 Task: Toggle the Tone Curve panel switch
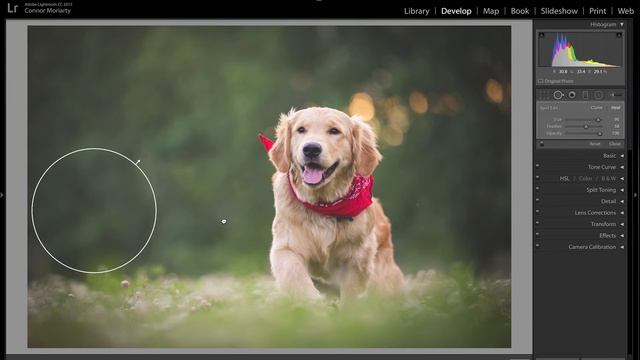click(x=538, y=166)
